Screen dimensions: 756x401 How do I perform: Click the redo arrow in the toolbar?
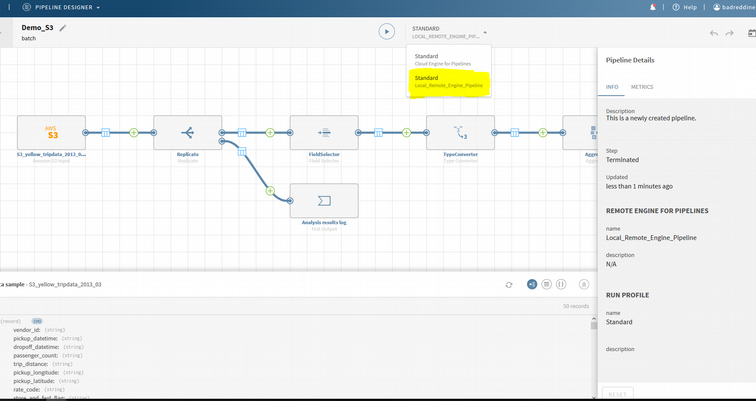coord(730,33)
